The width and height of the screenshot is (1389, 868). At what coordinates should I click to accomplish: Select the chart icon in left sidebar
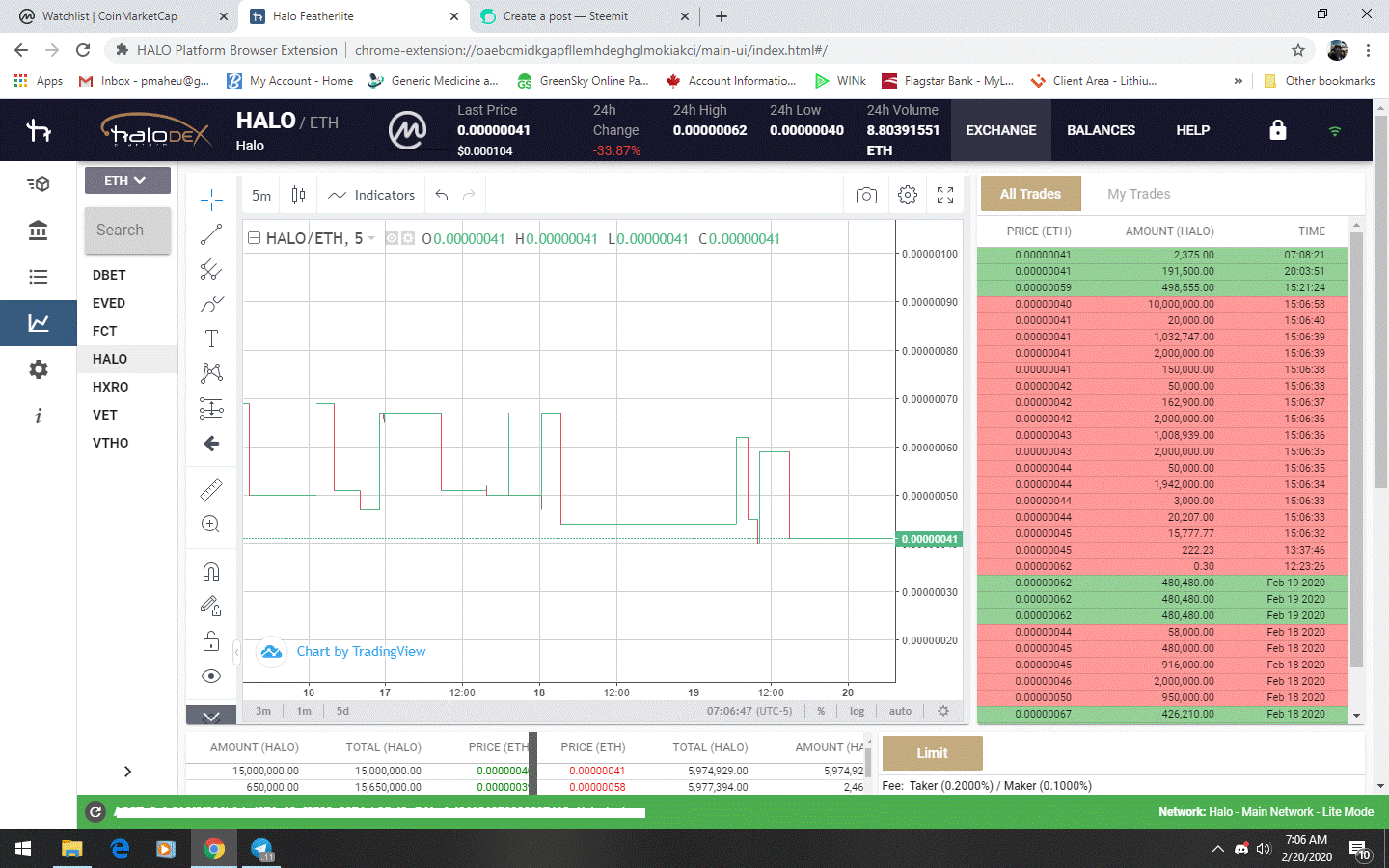(39, 323)
